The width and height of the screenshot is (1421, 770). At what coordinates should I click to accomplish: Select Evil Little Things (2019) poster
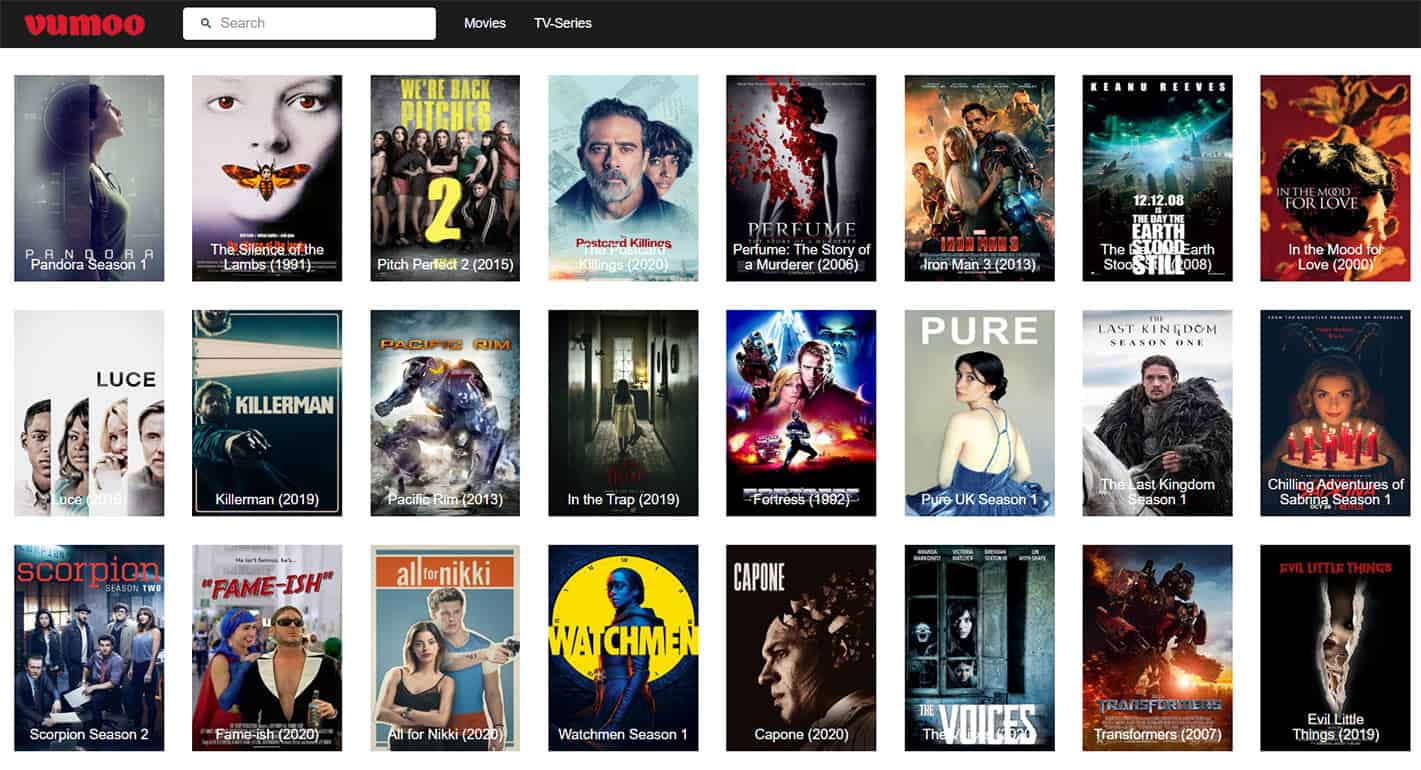point(1335,648)
